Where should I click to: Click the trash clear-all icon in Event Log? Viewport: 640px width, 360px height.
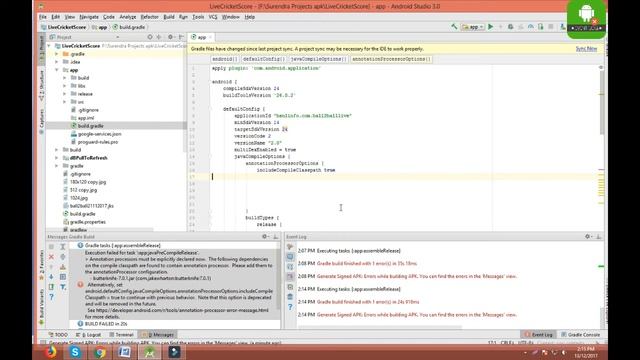point(290,297)
